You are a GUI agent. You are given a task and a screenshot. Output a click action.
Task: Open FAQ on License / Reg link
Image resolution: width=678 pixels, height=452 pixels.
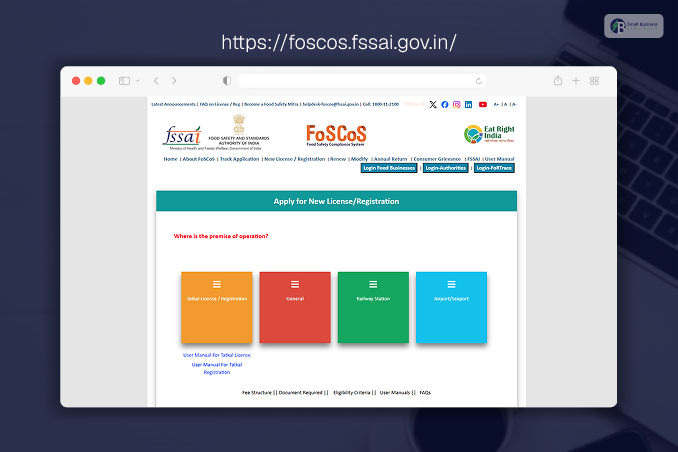point(220,104)
